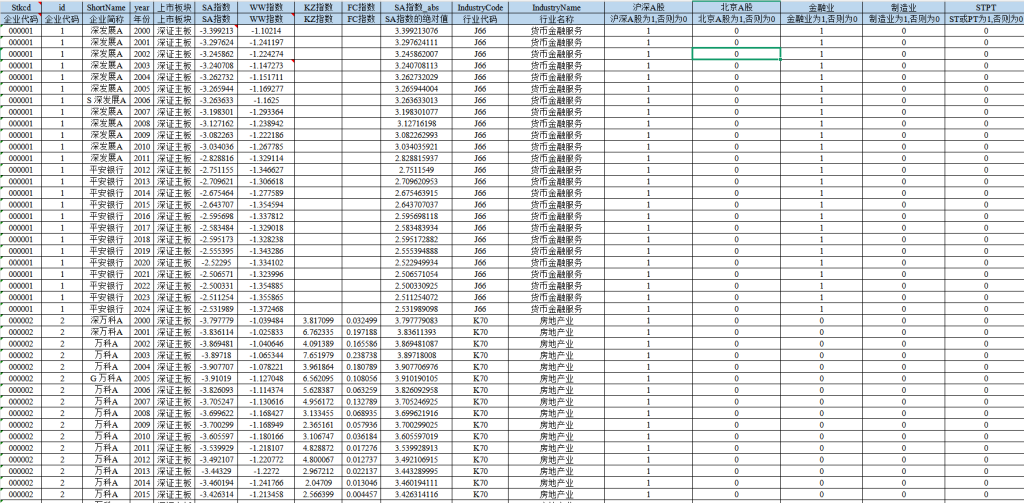Click SA value -3.89718
Image resolution: width=1024 pixels, height=503 pixels.
(217, 355)
